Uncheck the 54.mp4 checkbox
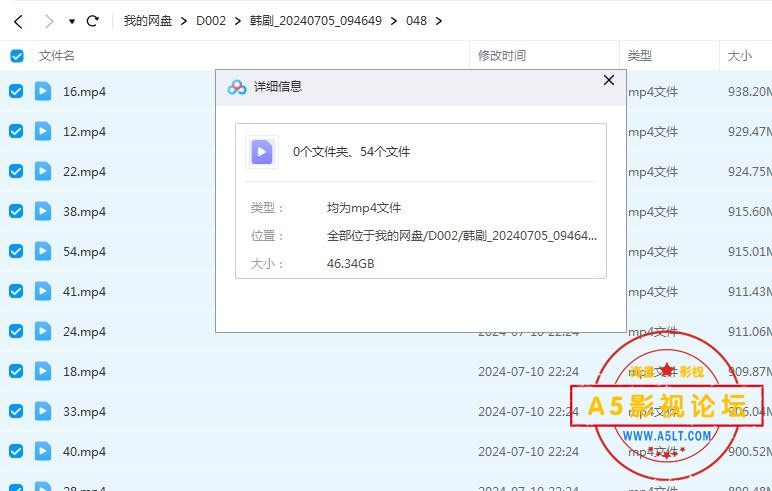Viewport: 772px width, 491px height. click(16, 251)
